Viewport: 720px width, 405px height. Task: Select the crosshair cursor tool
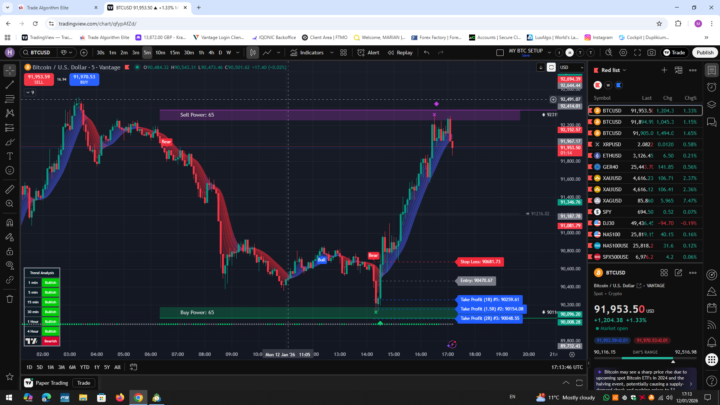[x=10, y=70]
